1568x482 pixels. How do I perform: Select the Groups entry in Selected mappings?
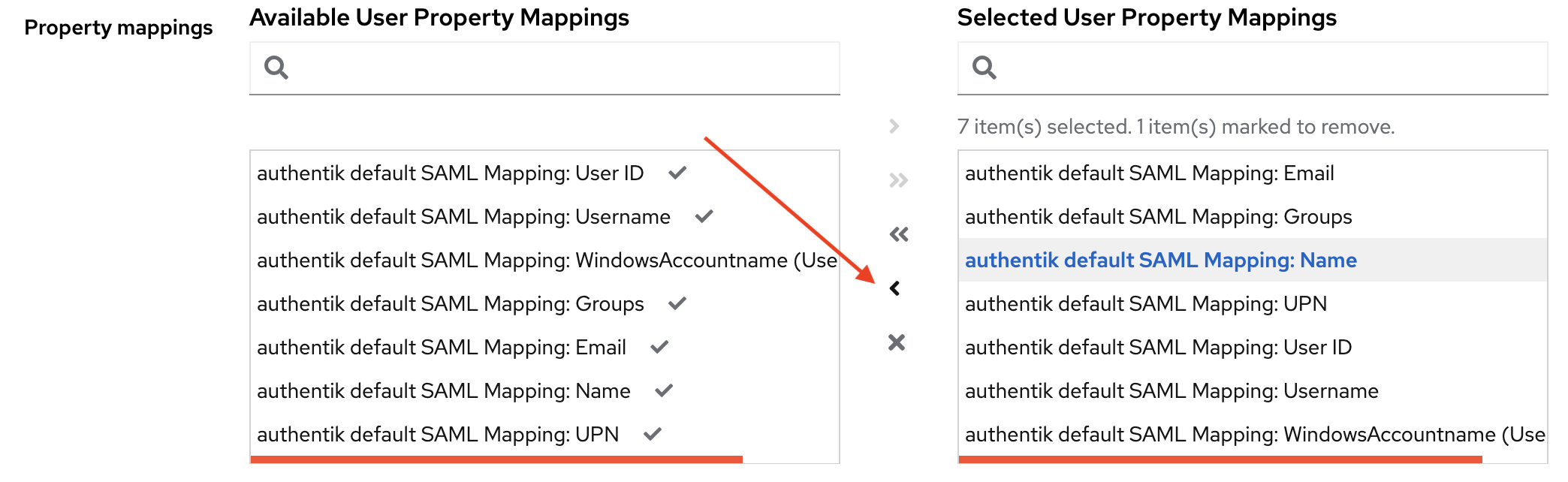coord(1253,217)
